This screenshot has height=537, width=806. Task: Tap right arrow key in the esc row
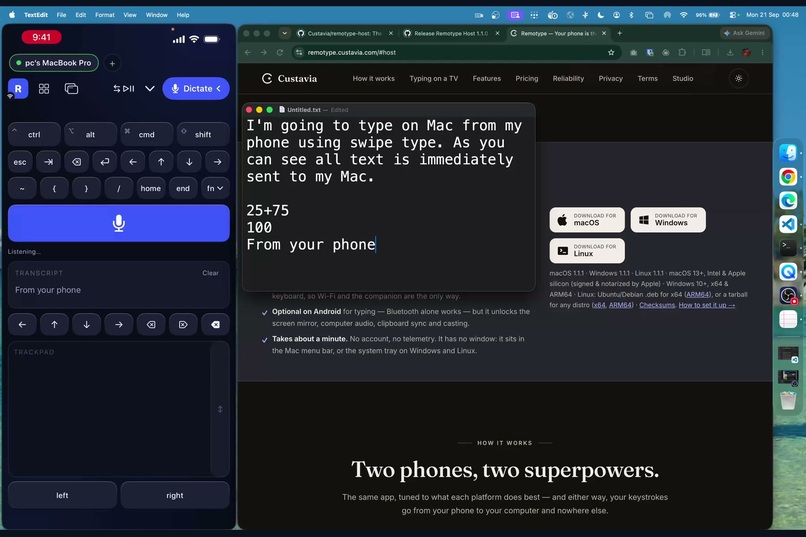click(217, 162)
